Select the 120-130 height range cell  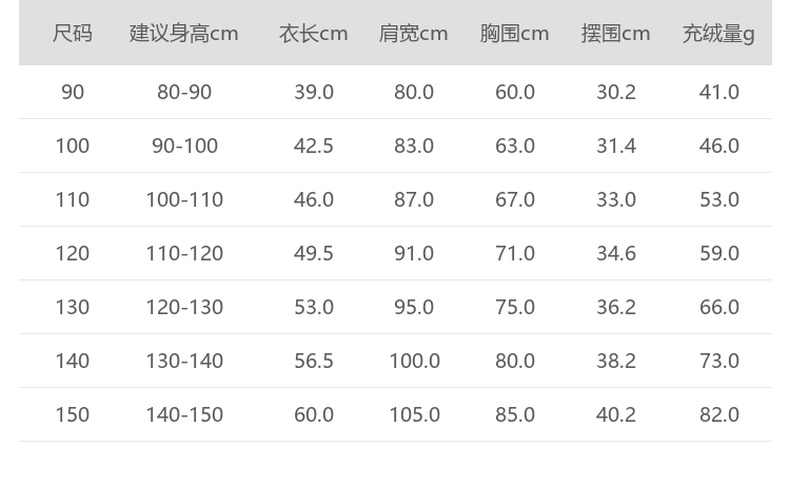[184, 307]
